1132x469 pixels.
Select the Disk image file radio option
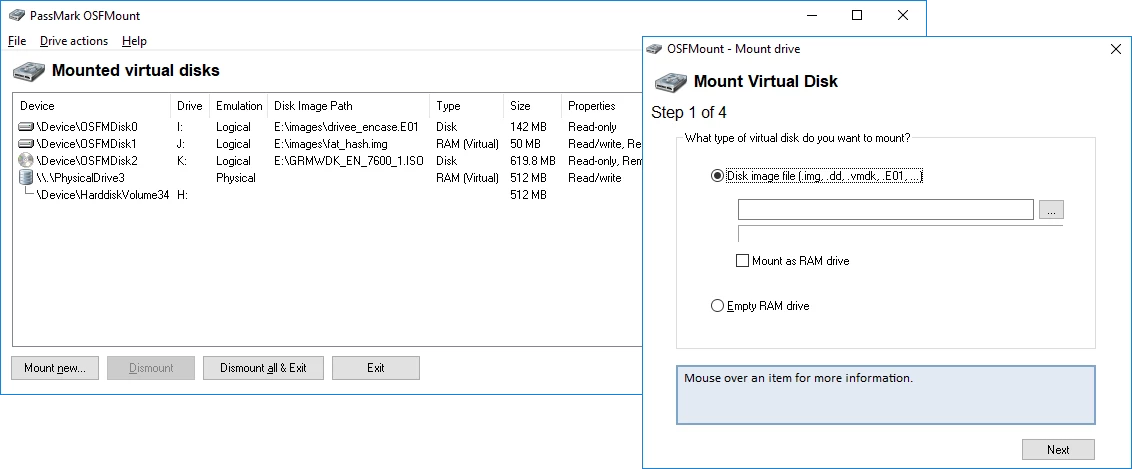pos(717,176)
